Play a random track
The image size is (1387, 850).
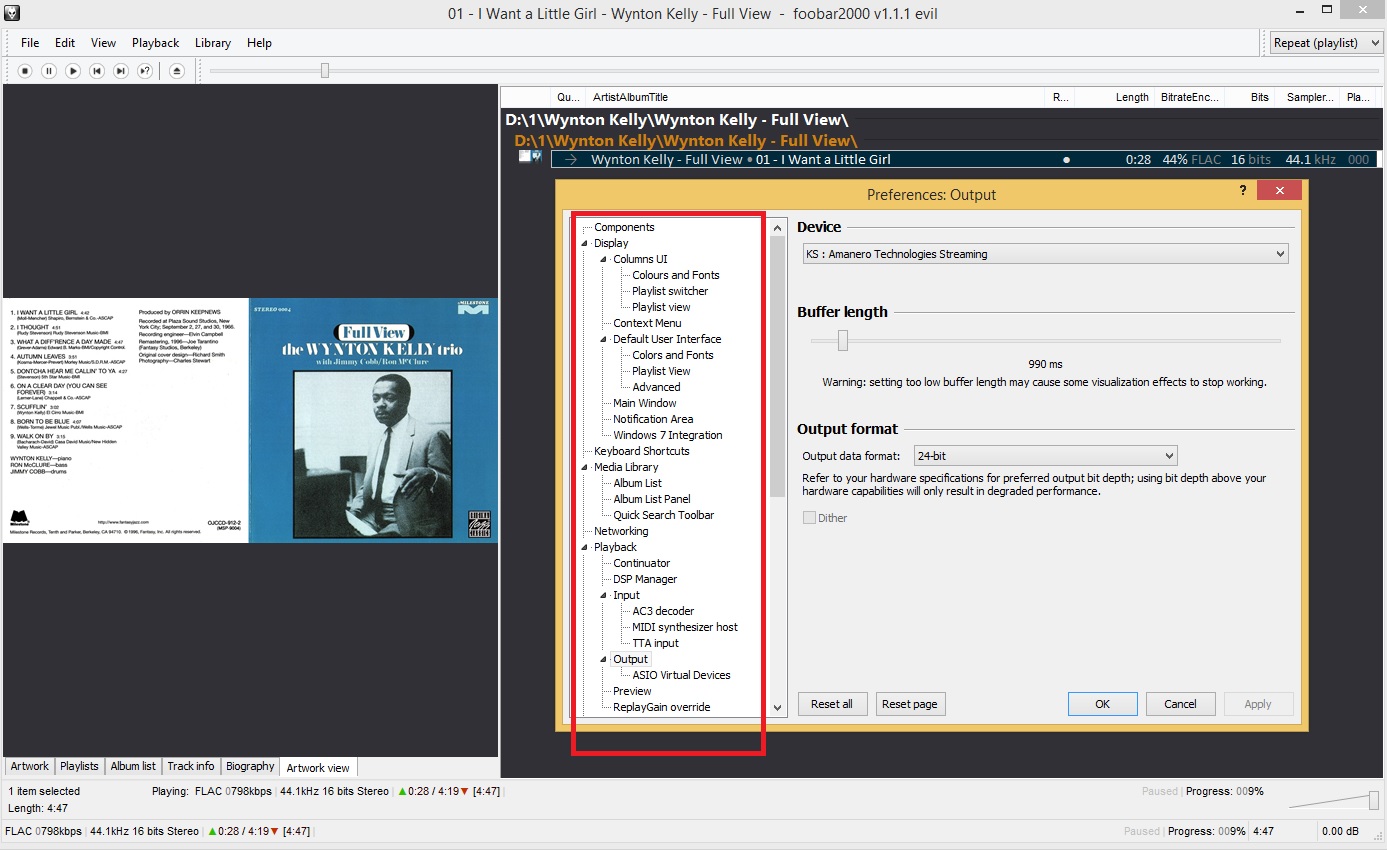pyautogui.click(x=145, y=71)
